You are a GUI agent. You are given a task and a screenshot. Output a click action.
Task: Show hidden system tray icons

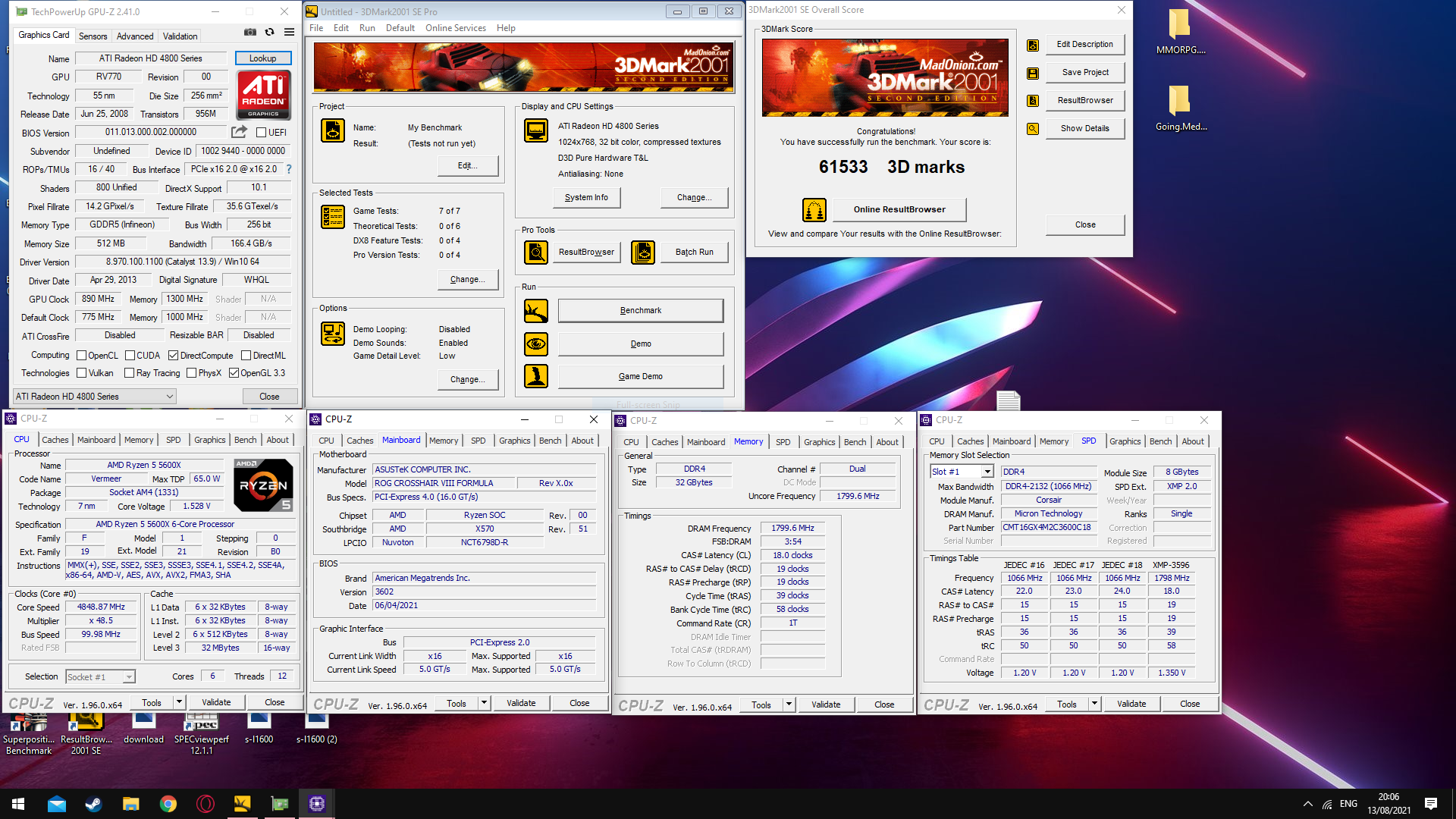(1307, 804)
